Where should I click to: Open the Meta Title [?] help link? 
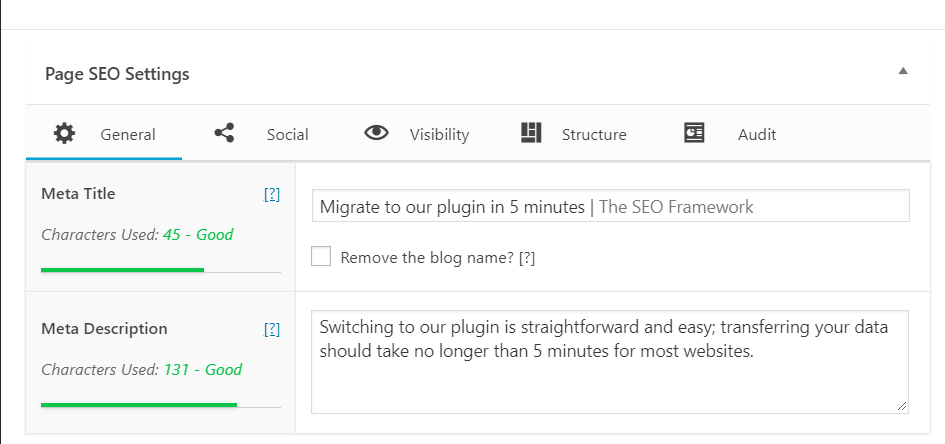point(272,194)
